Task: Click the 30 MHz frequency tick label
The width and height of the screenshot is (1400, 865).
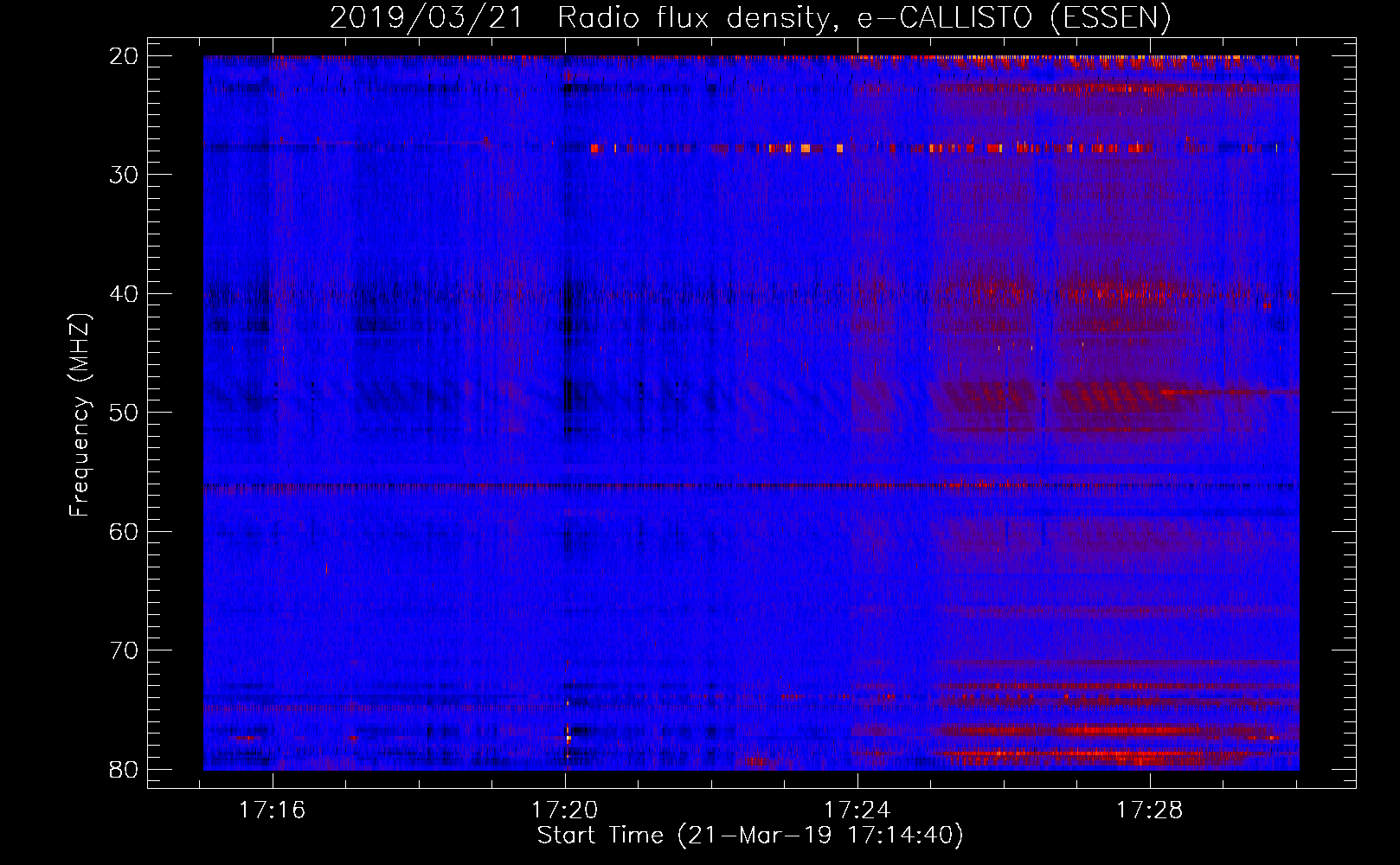Action: pyautogui.click(x=125, y=175)
